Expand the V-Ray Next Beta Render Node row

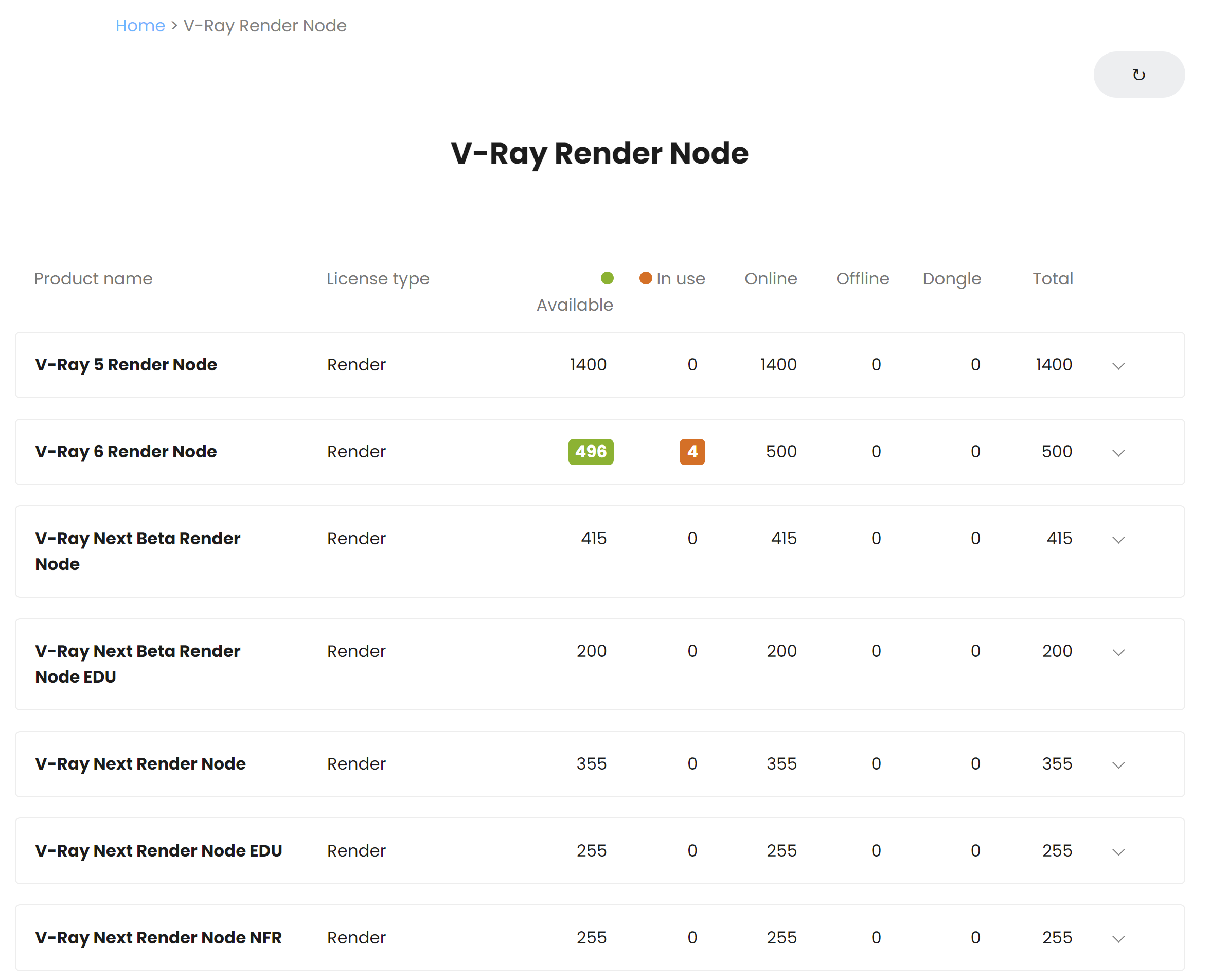[x=1118, y=540]
